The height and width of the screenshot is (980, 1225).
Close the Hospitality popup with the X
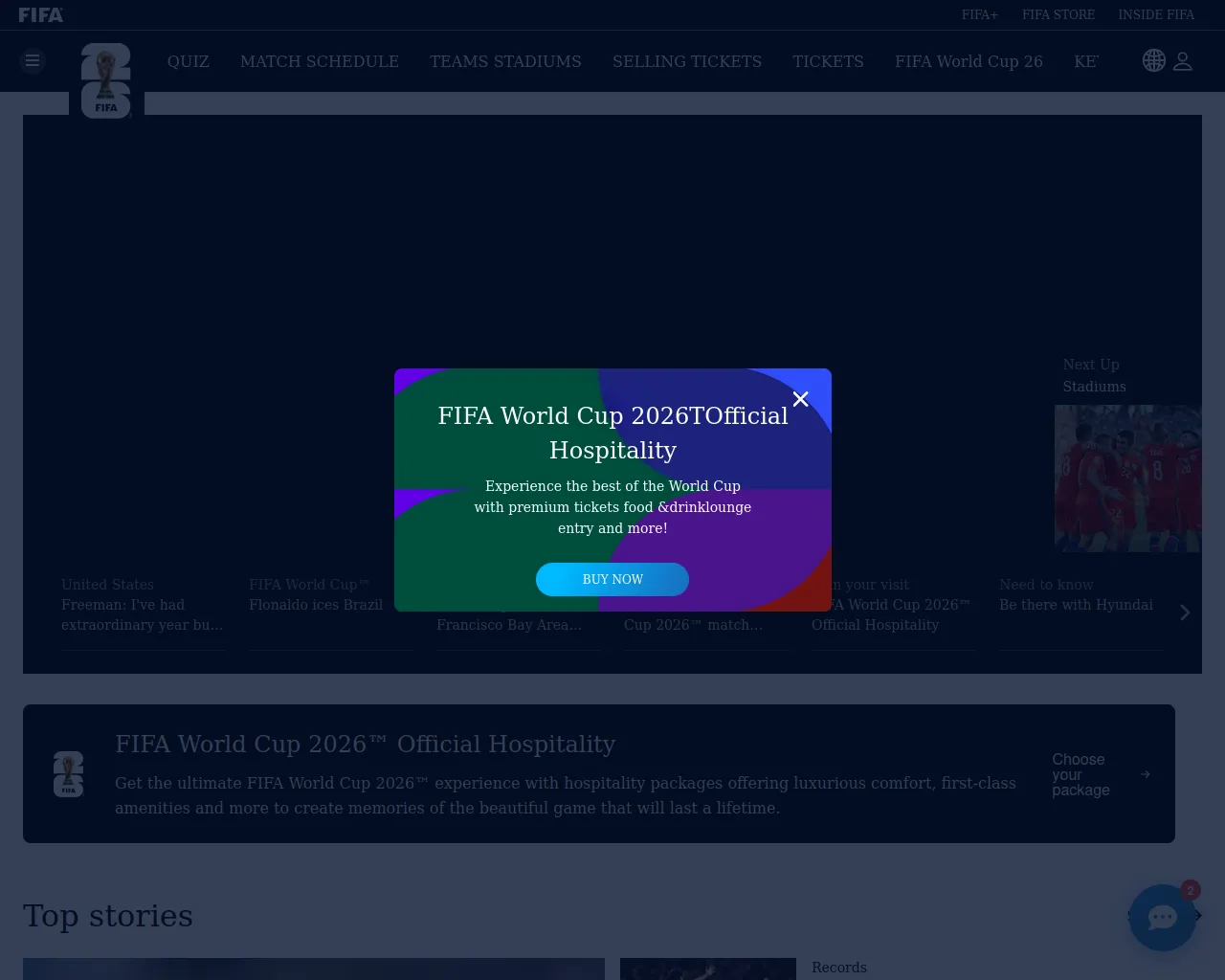coord(801,399)
